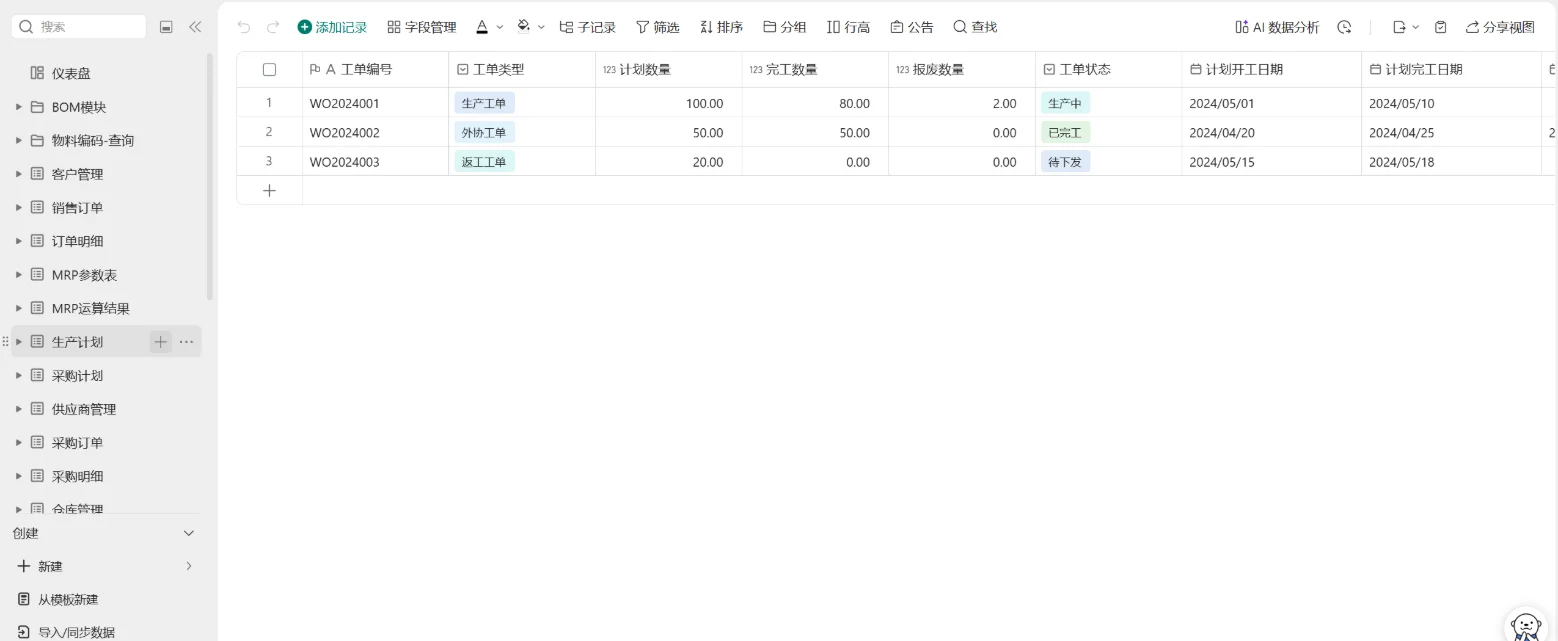Screen dimensions: 1558x641
Task: Click the 外协工单 tag
Action: point(484,132)
